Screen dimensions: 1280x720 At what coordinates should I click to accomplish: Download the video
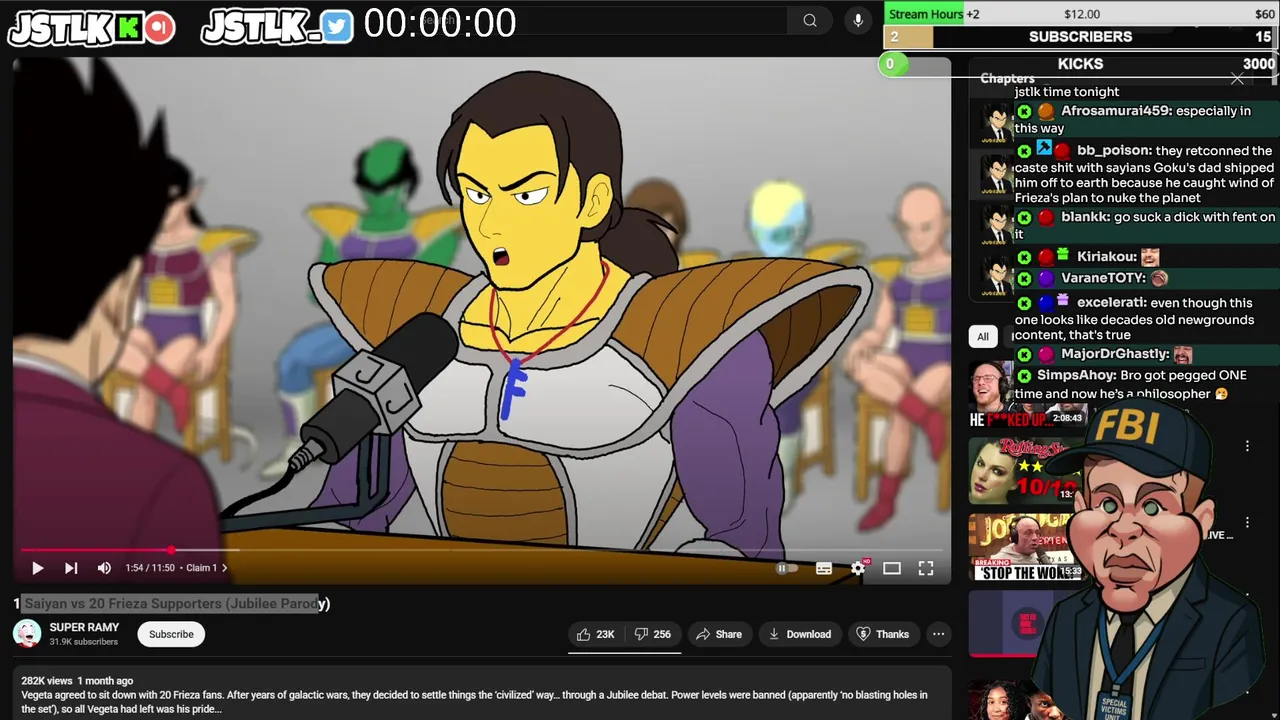pyautogui.click(x=800, y=634)
